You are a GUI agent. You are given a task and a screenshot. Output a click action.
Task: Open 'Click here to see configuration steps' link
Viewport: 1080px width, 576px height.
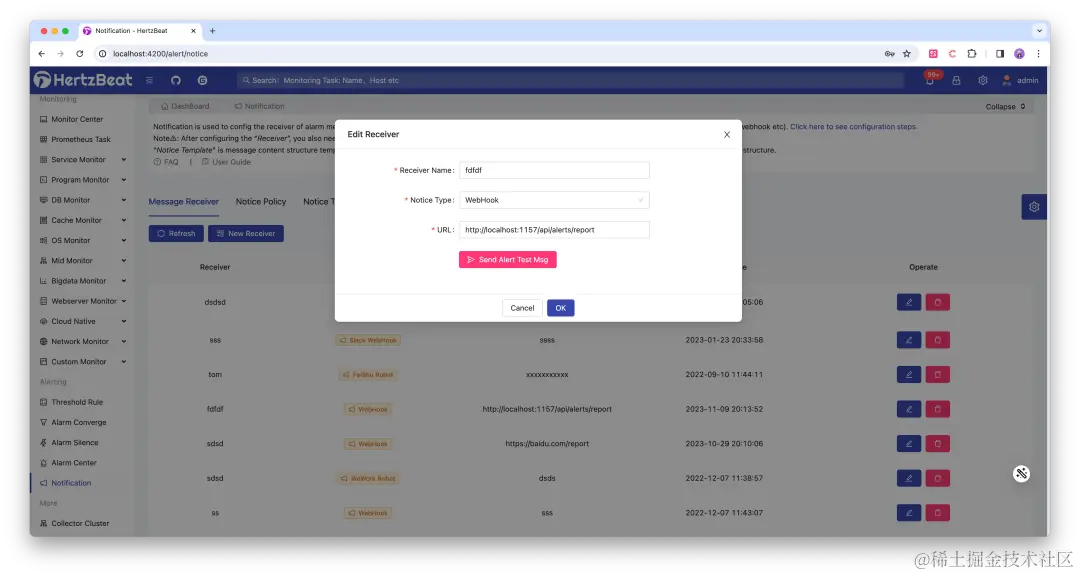point(853,127)
